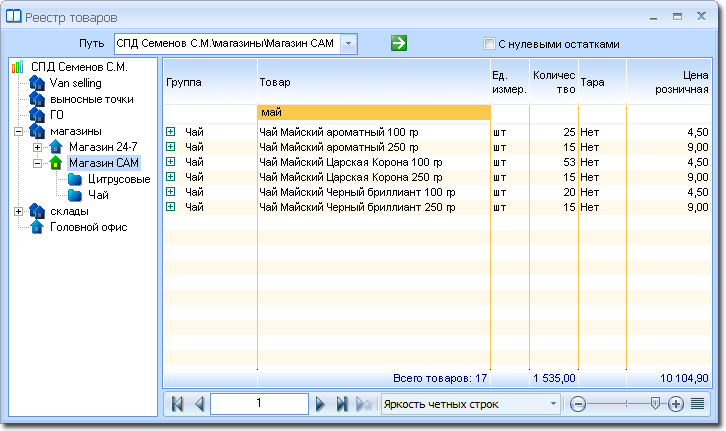Click the ГО house icon
The width and height of the screenshot is (726, 431).
[x=37, y=114]
